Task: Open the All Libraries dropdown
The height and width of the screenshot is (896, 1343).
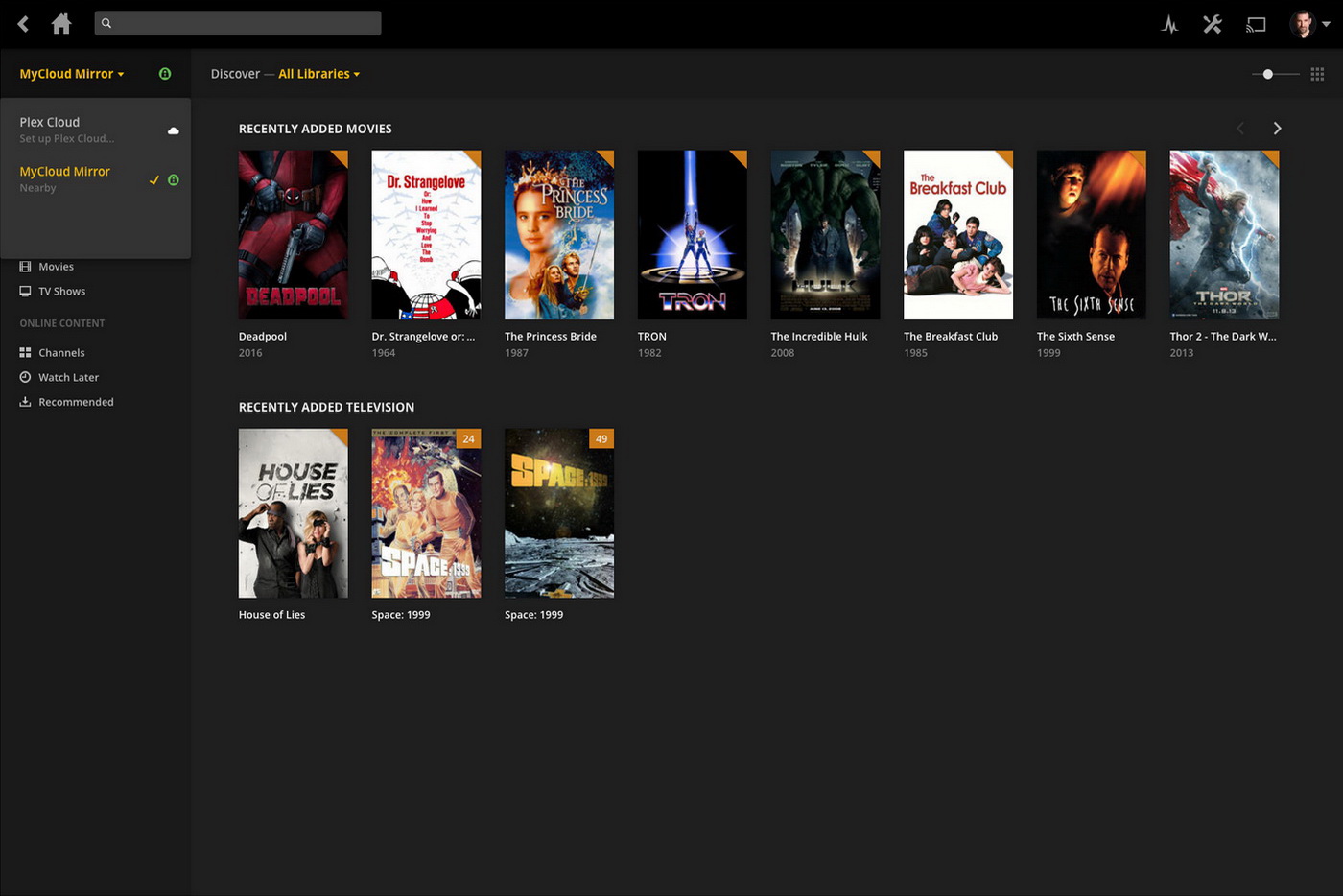Action: click(x=319, y=74)
